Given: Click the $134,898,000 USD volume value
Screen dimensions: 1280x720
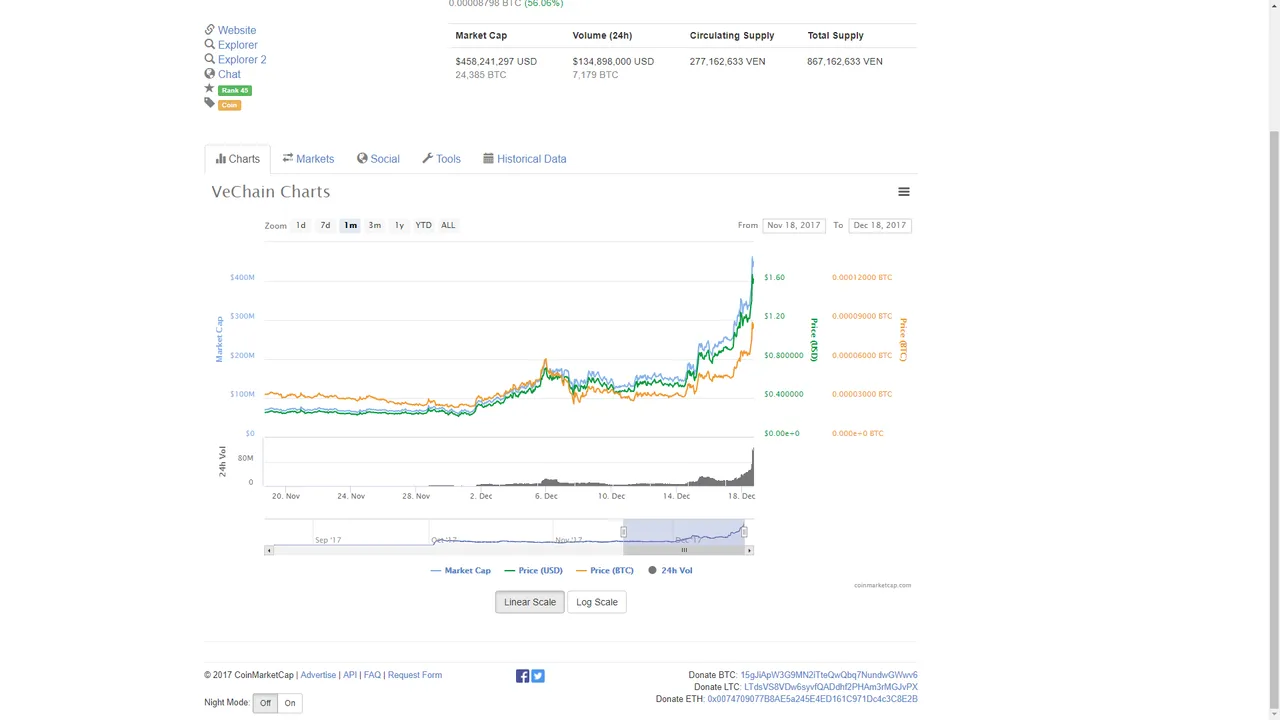Looking at the screenshot, I should pyautogui.click(x=613, y=62).
